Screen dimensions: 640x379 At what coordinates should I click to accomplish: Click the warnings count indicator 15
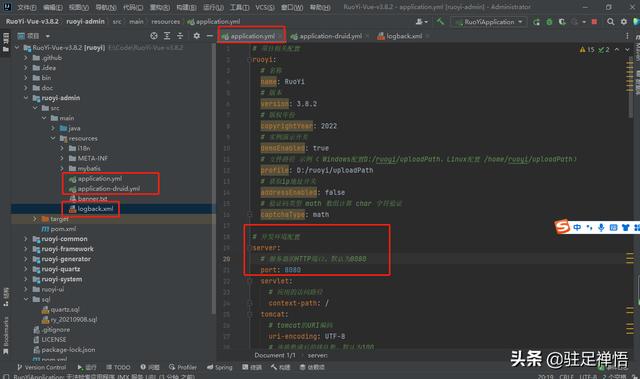tap(587, 49)
